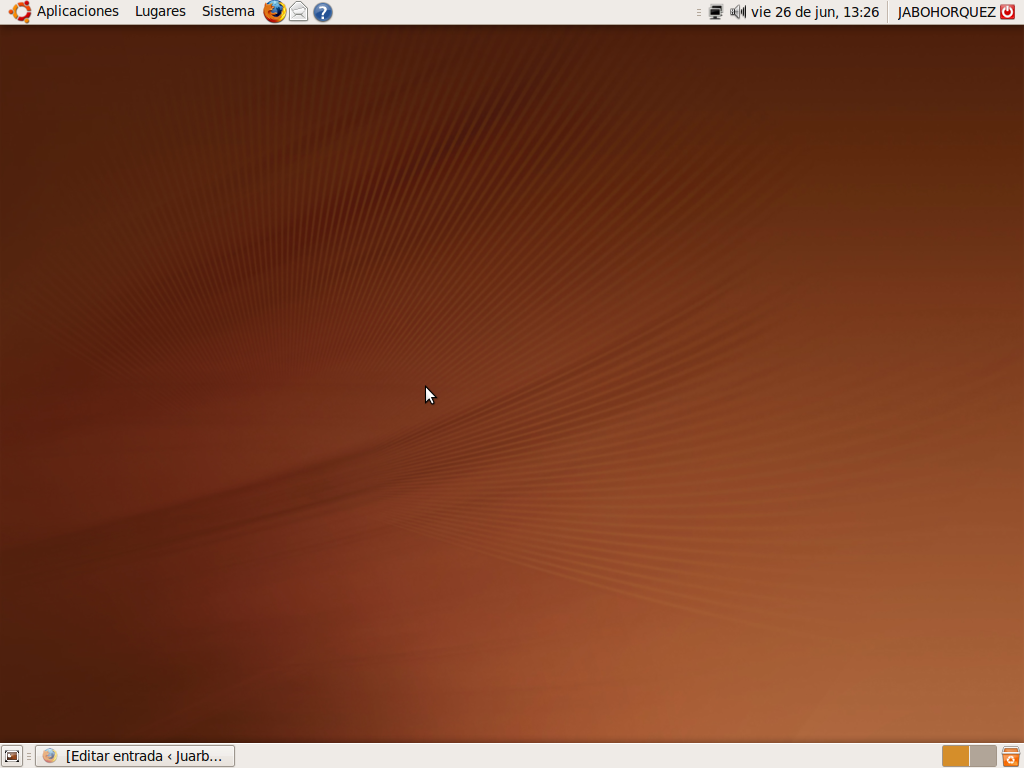Open the volume control speaker icon
1024x768 pixels.
(738, 12)
